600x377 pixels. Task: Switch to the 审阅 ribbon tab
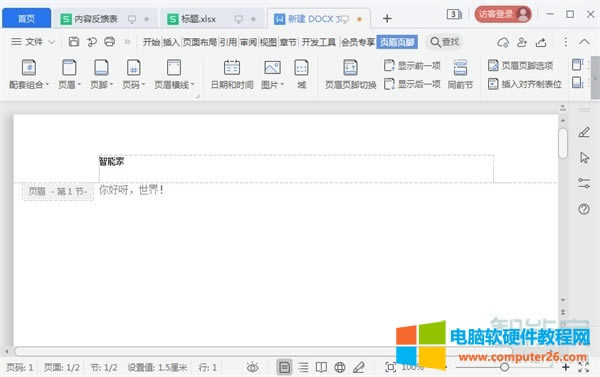point(248,42)
